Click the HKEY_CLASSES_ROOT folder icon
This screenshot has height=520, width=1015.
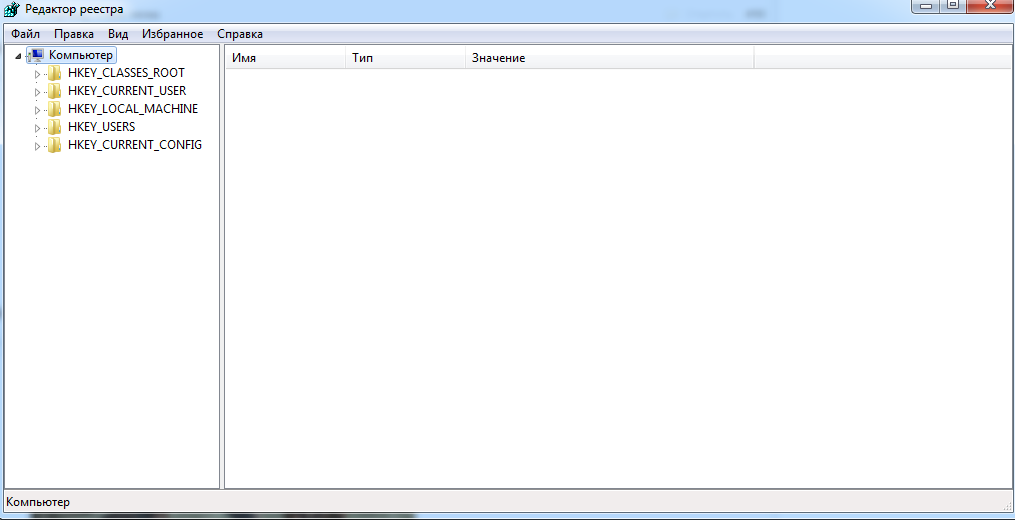55,73
